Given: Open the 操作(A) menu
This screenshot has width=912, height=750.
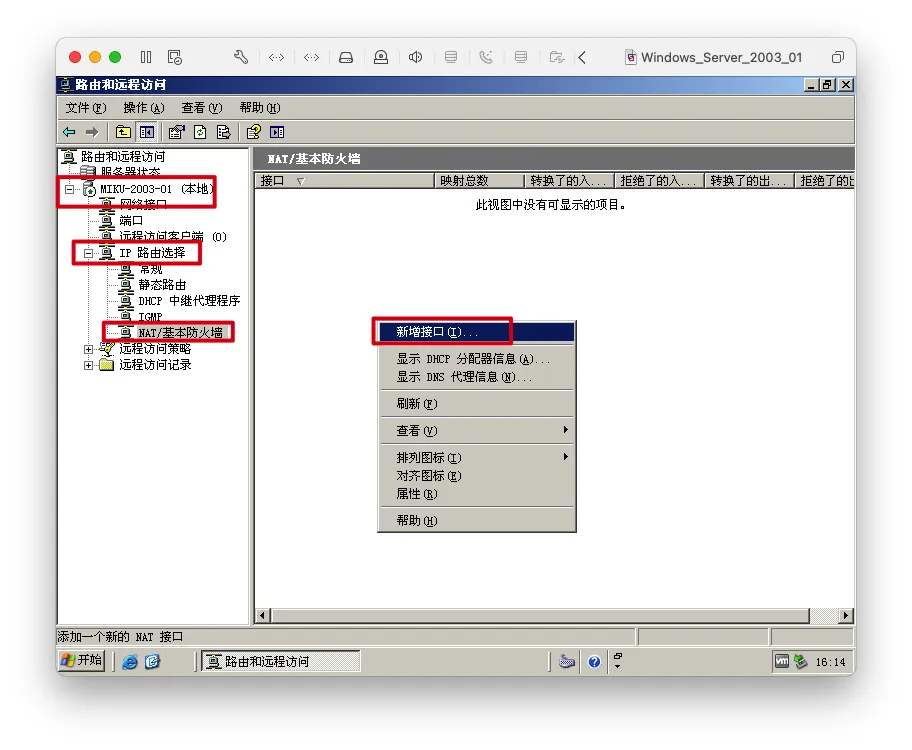Looking at the screenshot, I should (144, 108).
